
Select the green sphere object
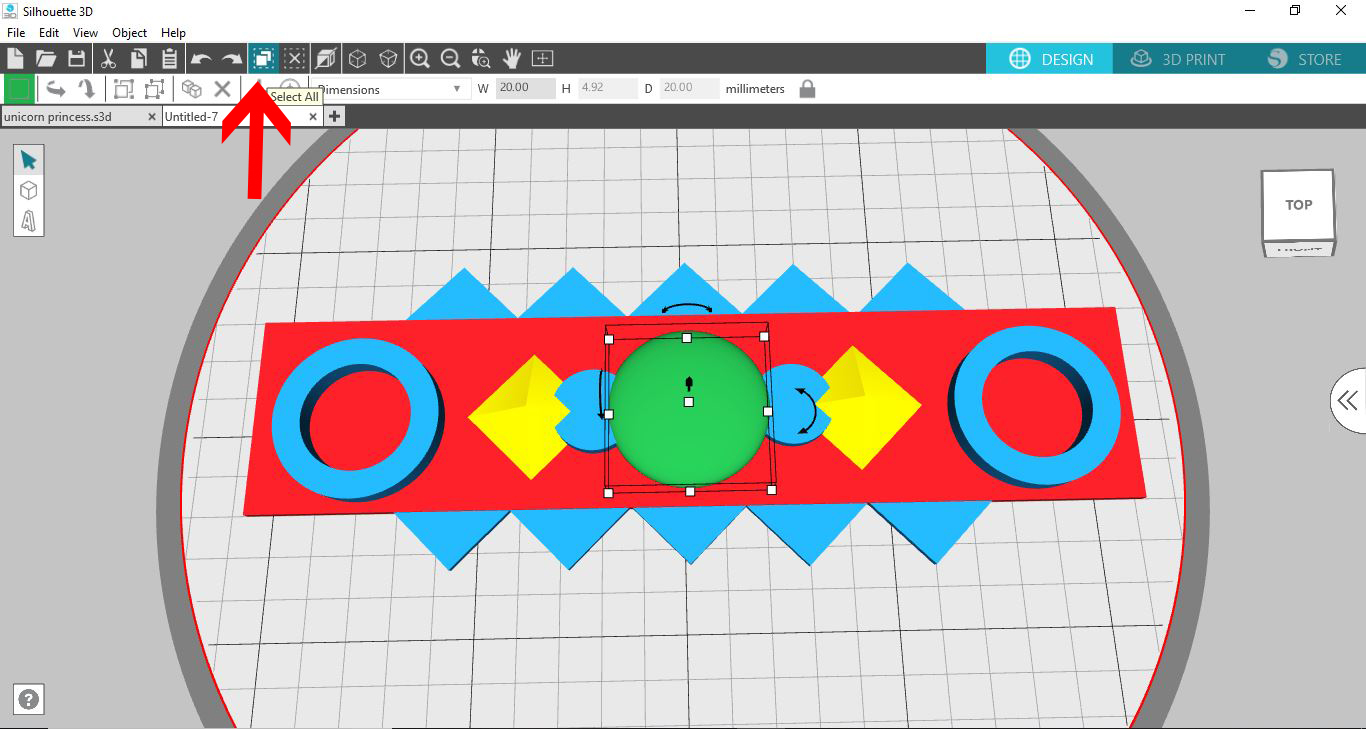688,408
